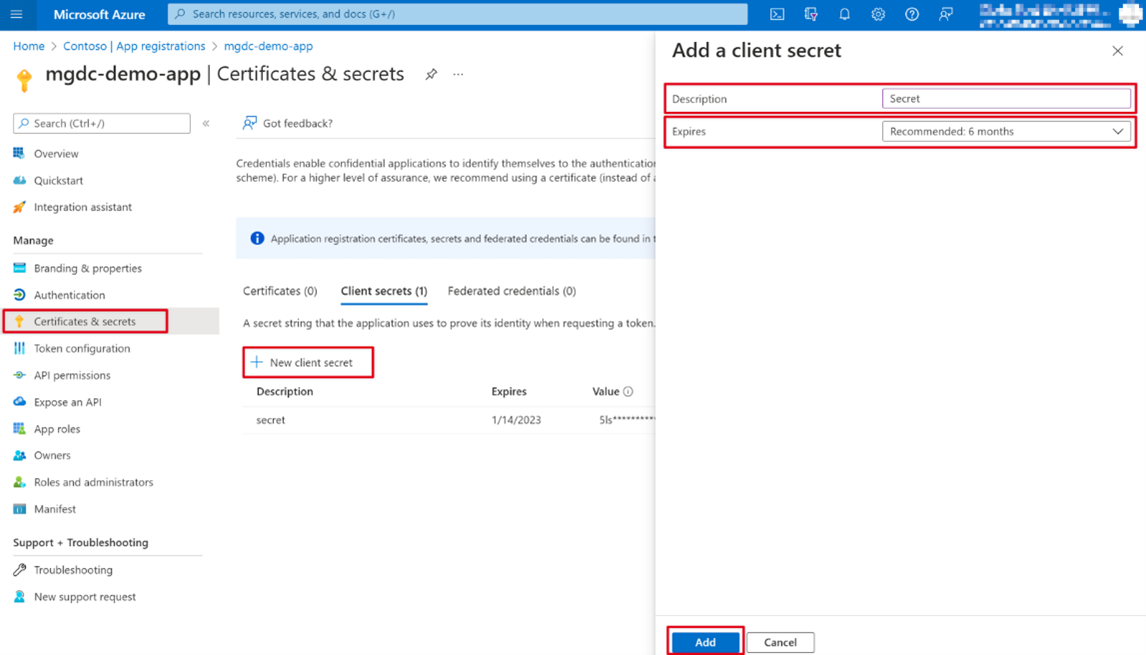Click the info icon on the credentials banner
The height and width of the screenshot is (655, 1146).
point(257,238)
